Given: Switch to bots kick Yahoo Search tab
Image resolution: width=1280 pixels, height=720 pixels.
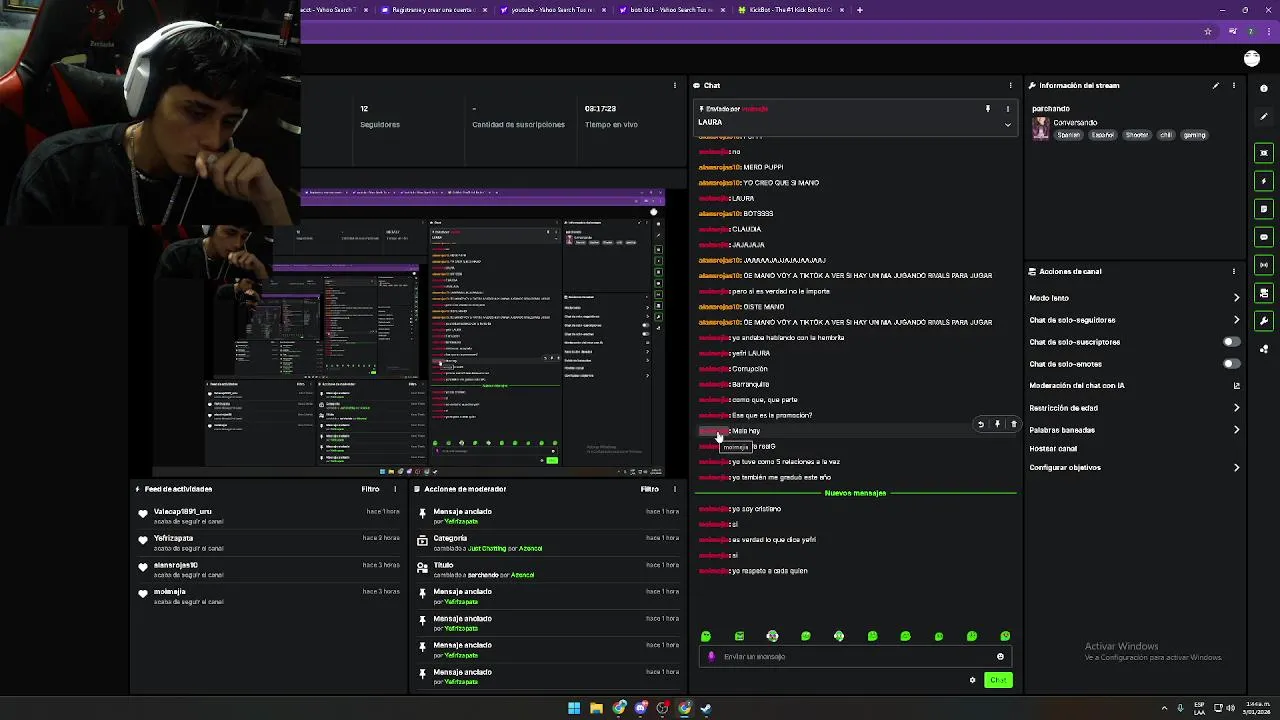Looking at the screenshot, I should click(x=671, y=10).
